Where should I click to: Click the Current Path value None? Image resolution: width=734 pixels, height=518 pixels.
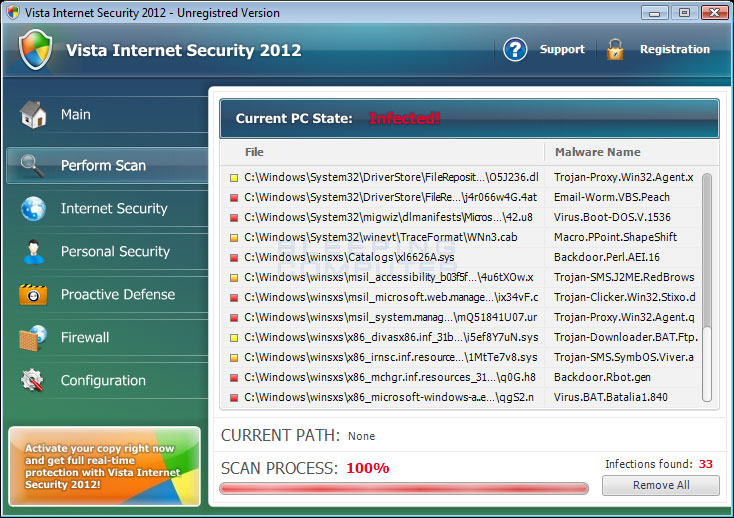361,436
